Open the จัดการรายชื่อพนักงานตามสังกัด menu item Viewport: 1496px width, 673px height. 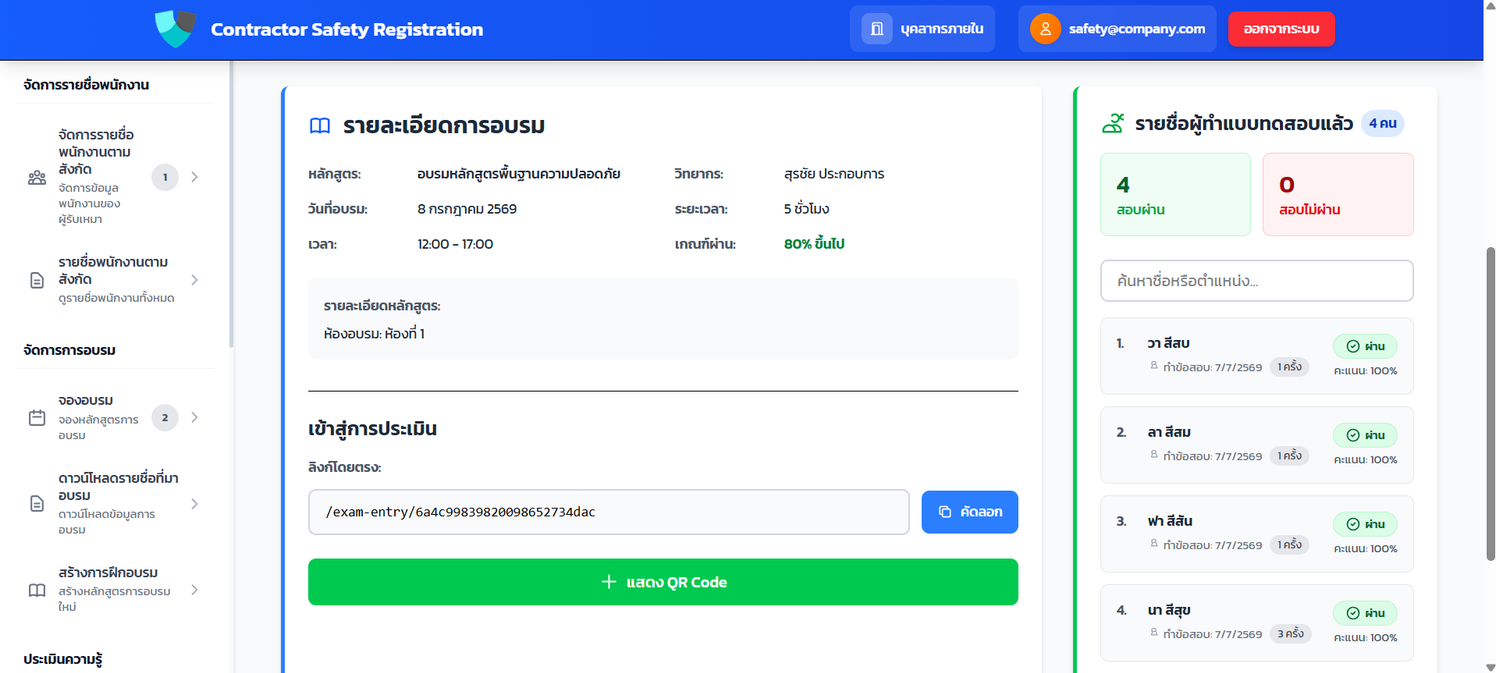point(115,177)
